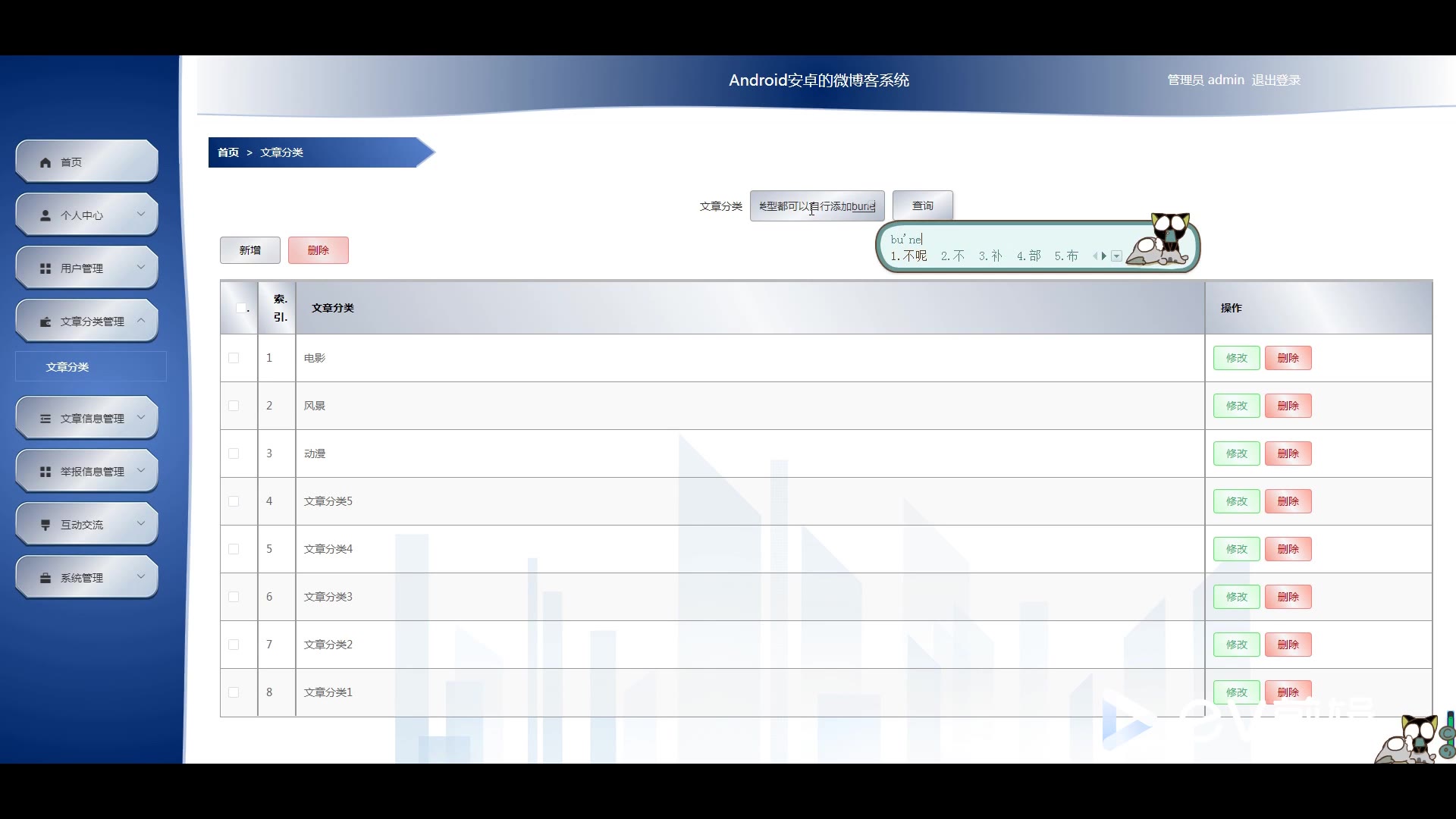Image resolution: width=1456 pixels, height=819 pixels.
Task: Focus the 文章分类 search input field
Action: 817,206
